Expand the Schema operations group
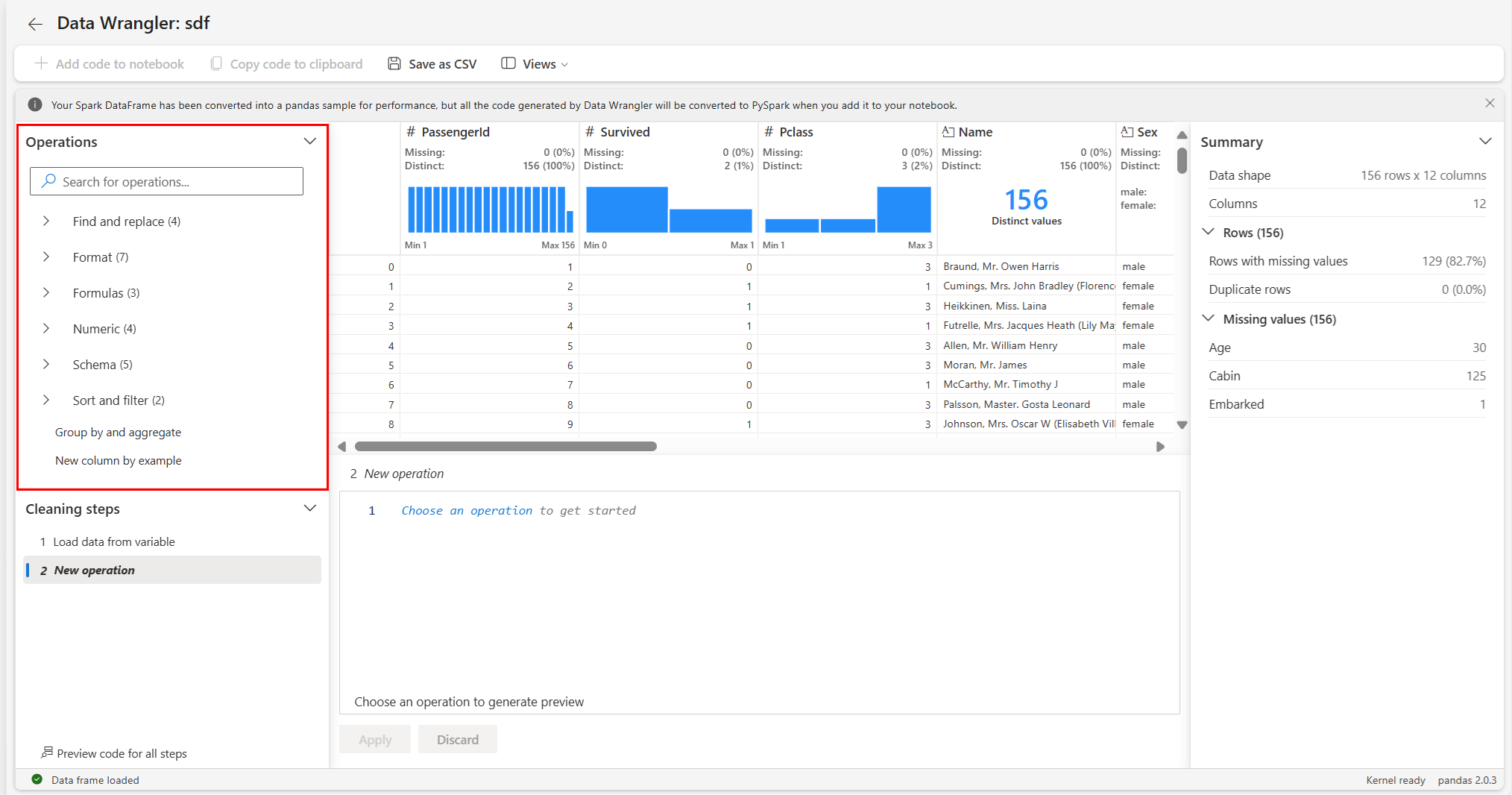The width and height of the screenshot is (1512, 795). click(46, 364)
